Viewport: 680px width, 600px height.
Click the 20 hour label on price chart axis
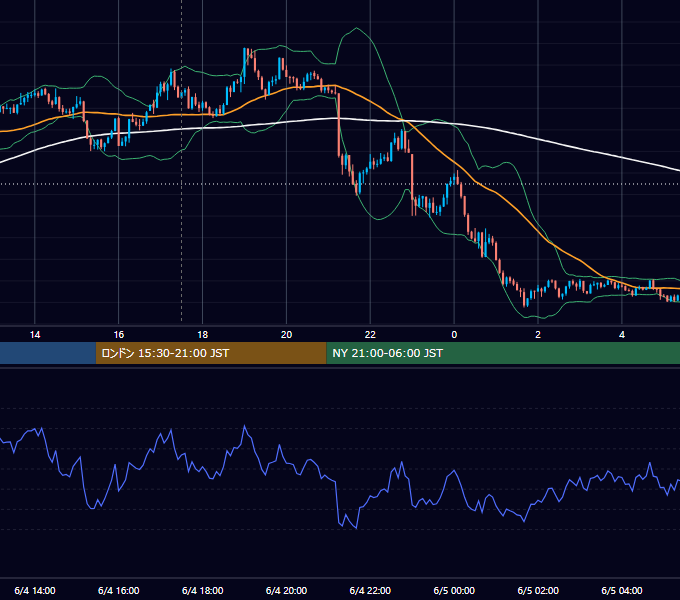[x=286, y=335]
